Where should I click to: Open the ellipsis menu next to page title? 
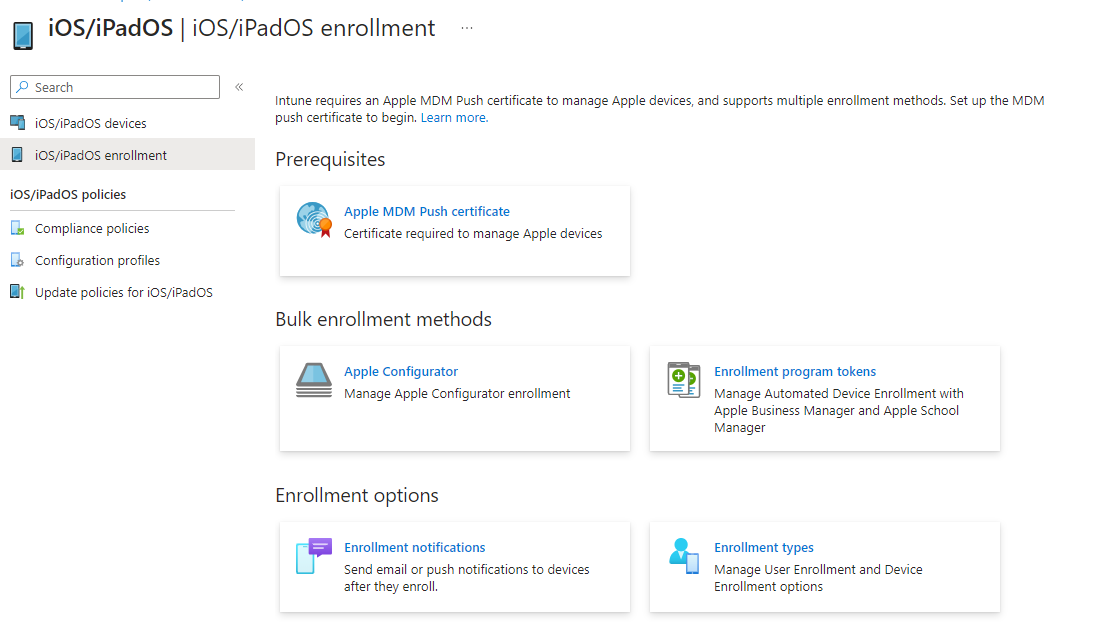point(466,28)
